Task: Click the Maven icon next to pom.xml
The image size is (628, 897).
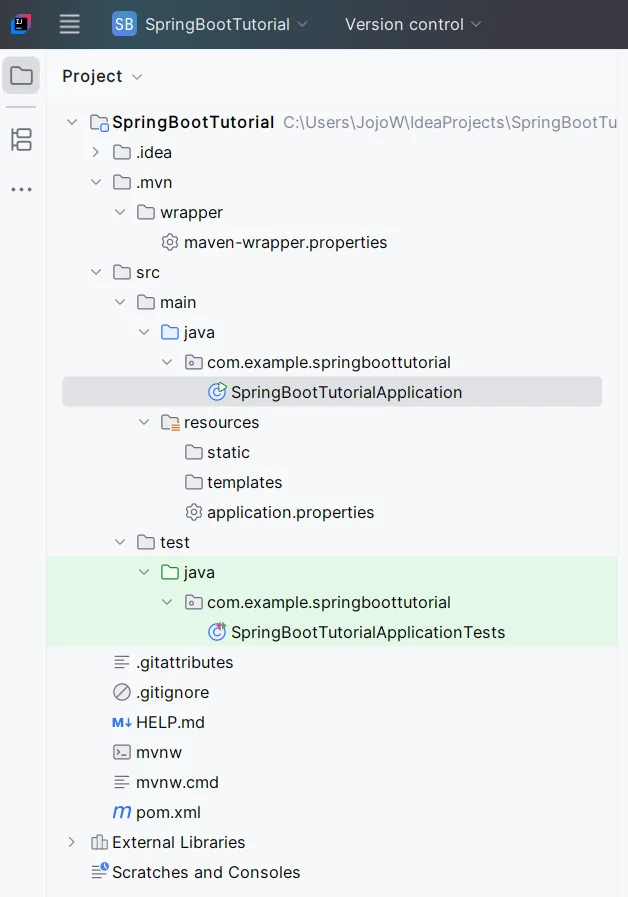Action: coord(122,812)
